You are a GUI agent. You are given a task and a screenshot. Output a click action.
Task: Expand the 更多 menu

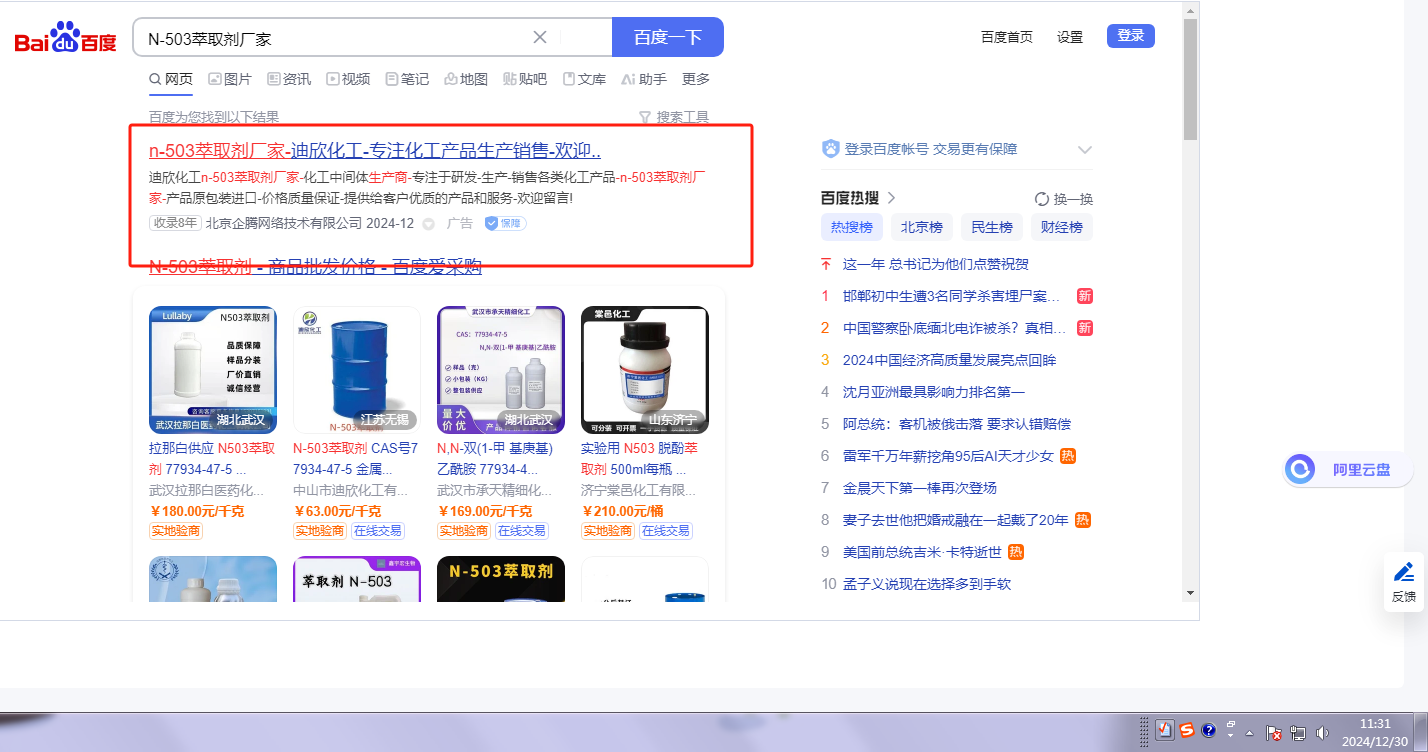pos(696,79)
